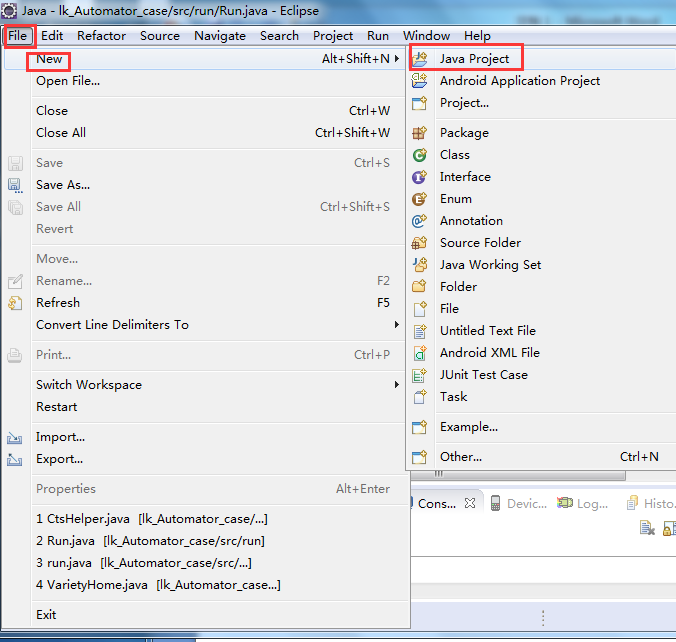The height and width of the screenshot is (642, 676).
Task: Click the Export icon in File menu
Action: (15, 460)
